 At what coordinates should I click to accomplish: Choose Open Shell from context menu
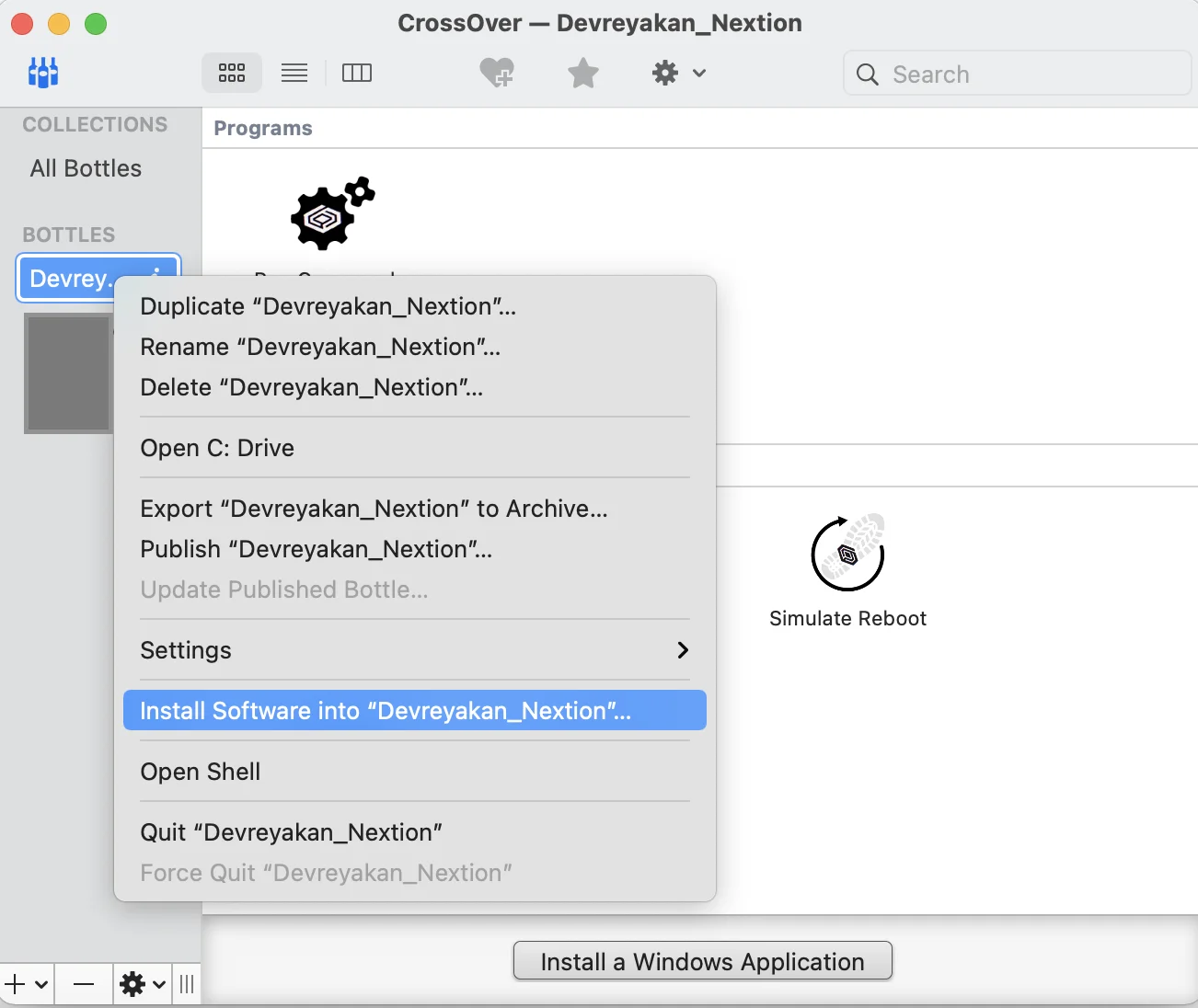click(x=415, y=772)
